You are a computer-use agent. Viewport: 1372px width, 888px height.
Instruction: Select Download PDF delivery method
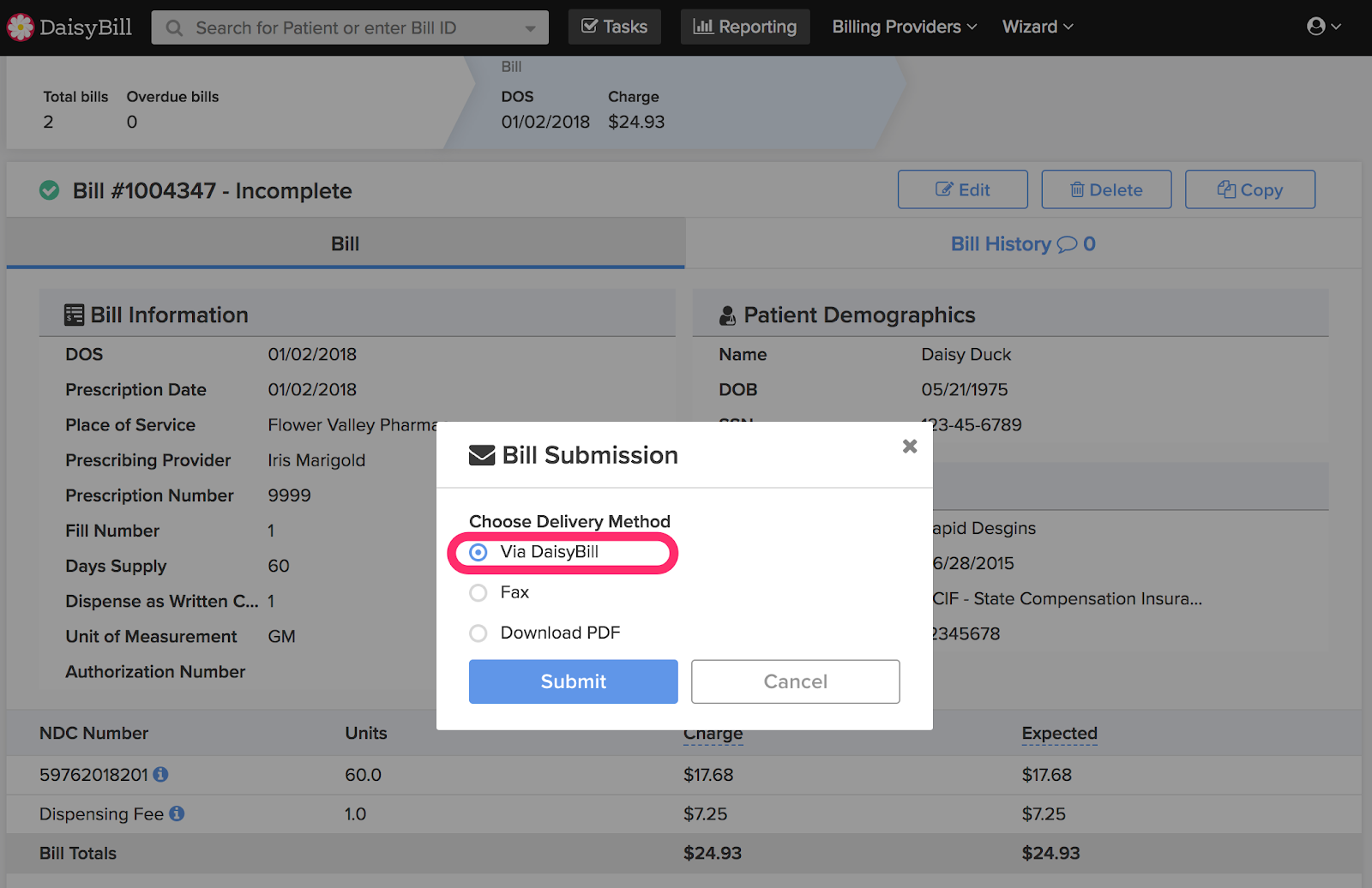coord(478,633)
